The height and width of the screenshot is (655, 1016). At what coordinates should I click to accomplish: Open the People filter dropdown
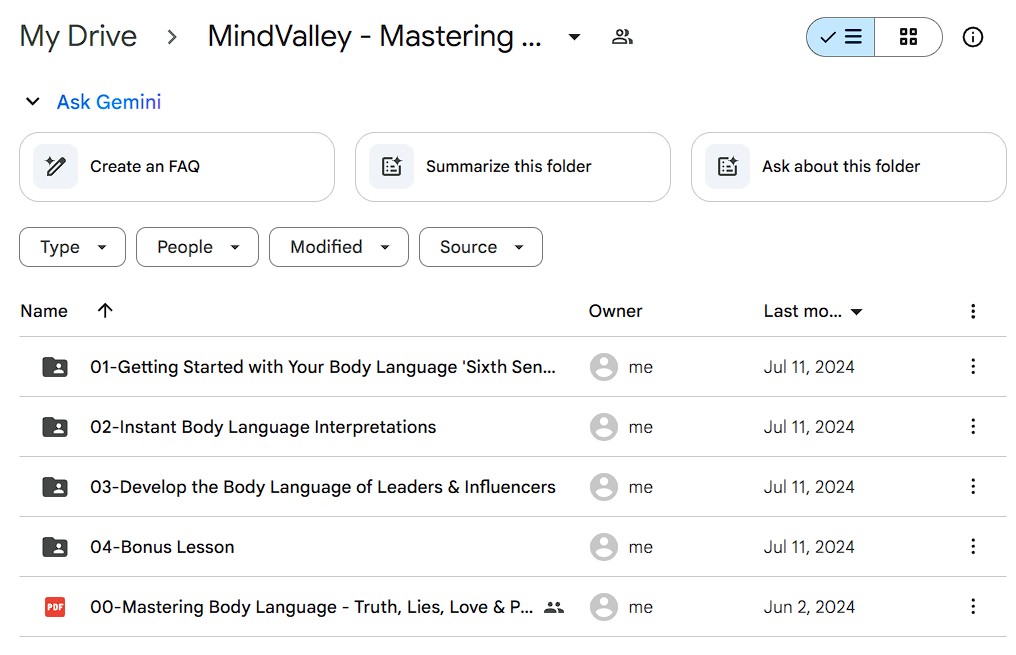(197, 247)
